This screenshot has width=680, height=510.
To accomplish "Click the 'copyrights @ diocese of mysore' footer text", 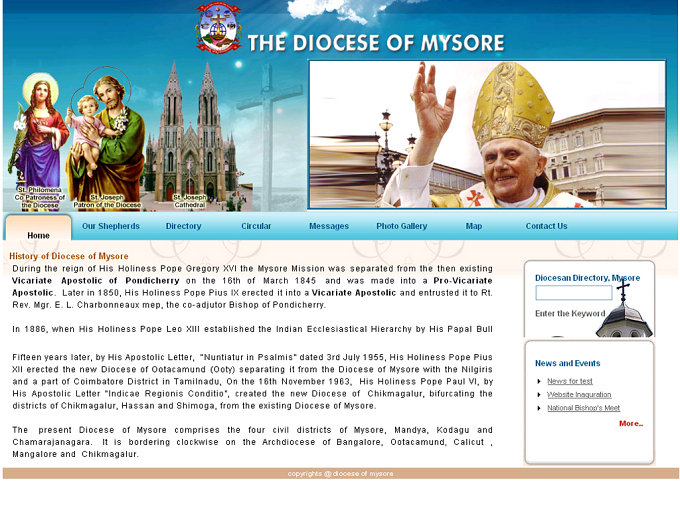I will pos(340,474).
